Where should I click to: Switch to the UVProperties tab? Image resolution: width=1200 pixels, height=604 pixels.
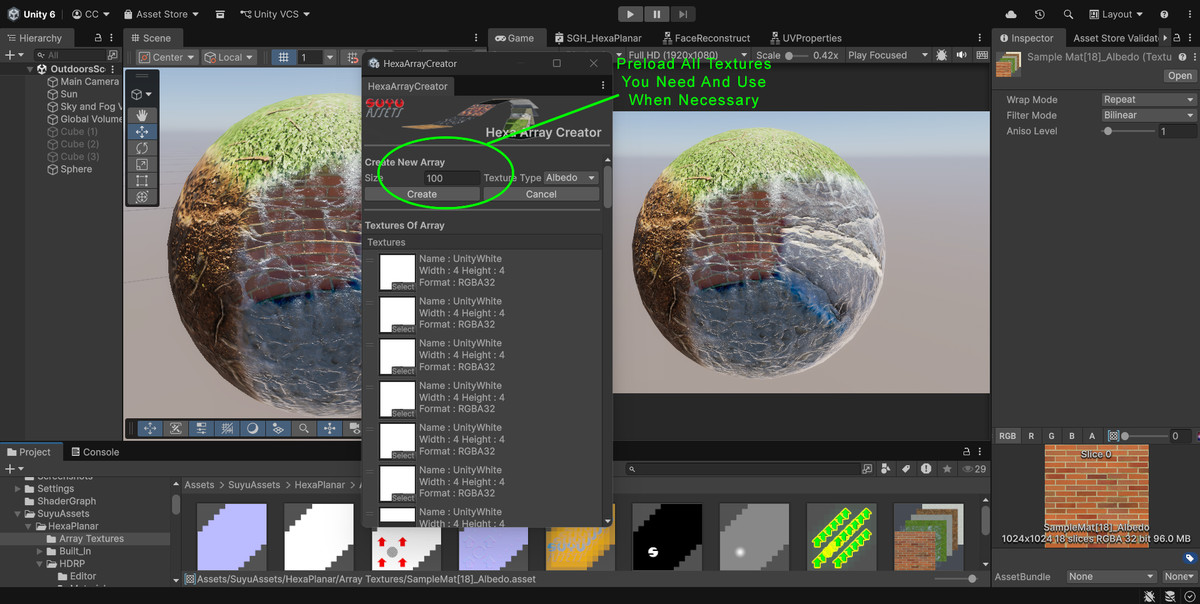[x=804, y=38]
